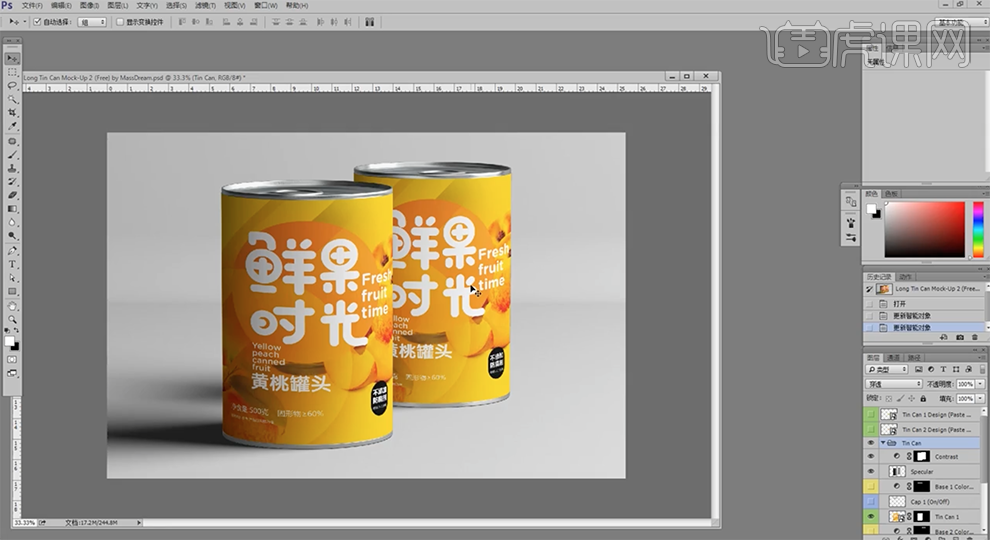Select the Eyedropper tool

pyautogui.click(x=12, y=126)
